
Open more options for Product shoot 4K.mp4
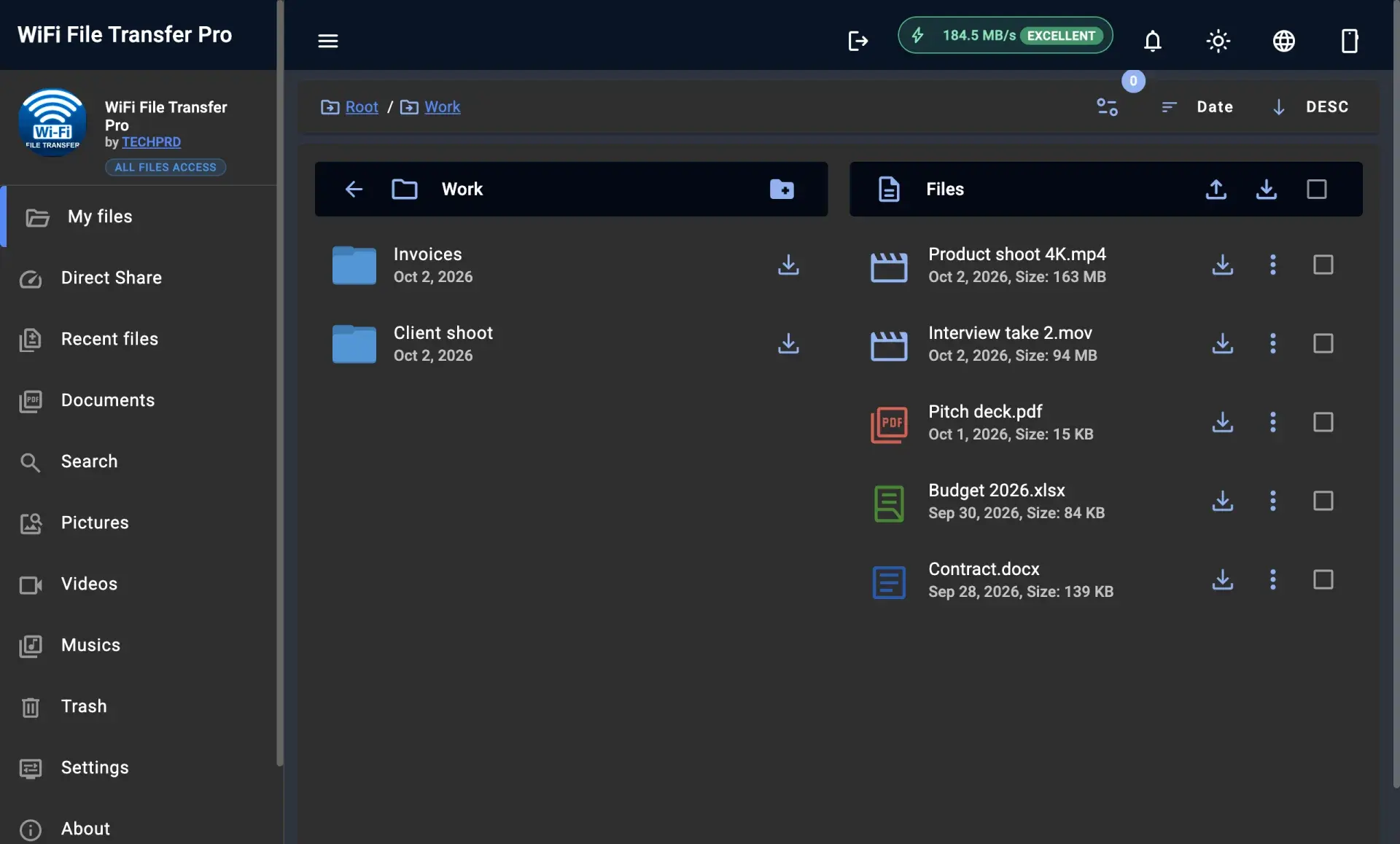click(1273, 265)
